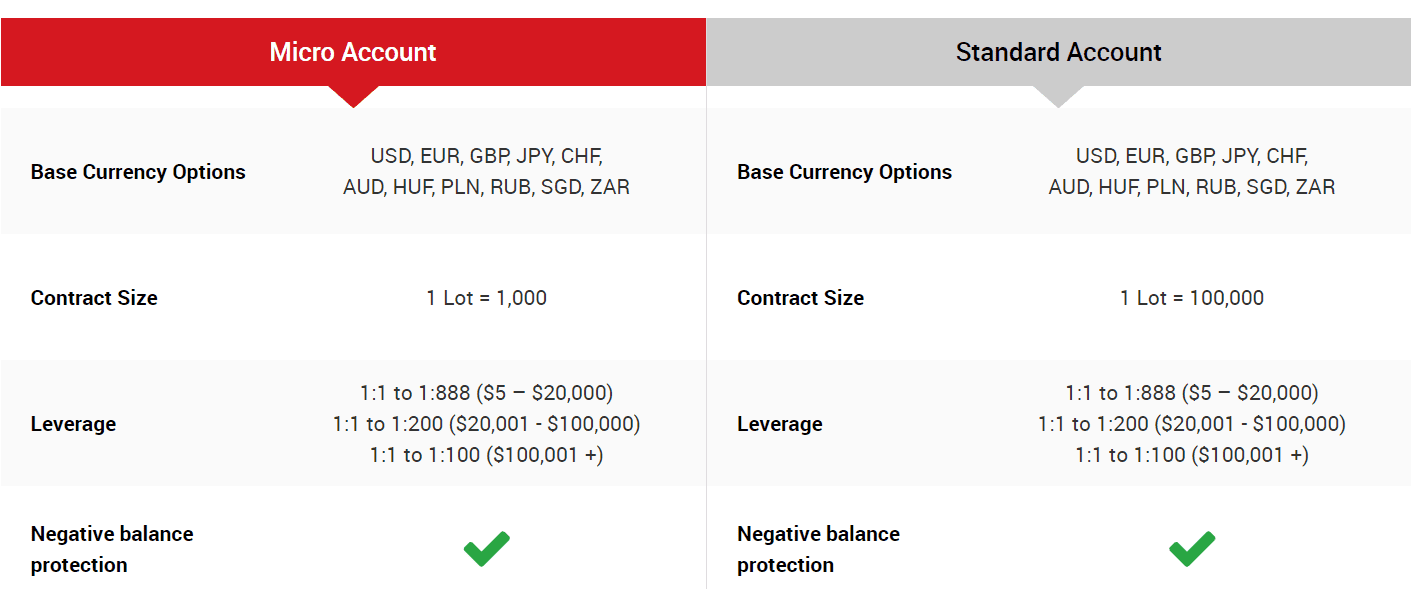The width and height of the screenshot is (1412, 589).
Task: Click the green checkmark under Standard Account
Action: tap(1192, 549)
